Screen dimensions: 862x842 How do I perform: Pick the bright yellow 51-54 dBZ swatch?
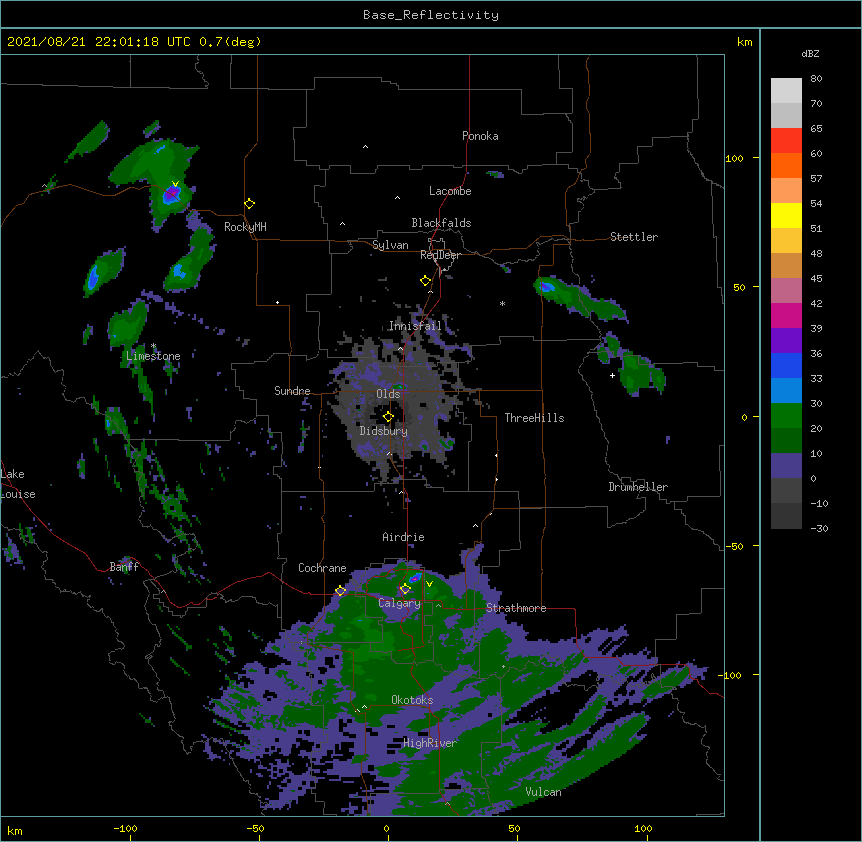pos(786,215)
